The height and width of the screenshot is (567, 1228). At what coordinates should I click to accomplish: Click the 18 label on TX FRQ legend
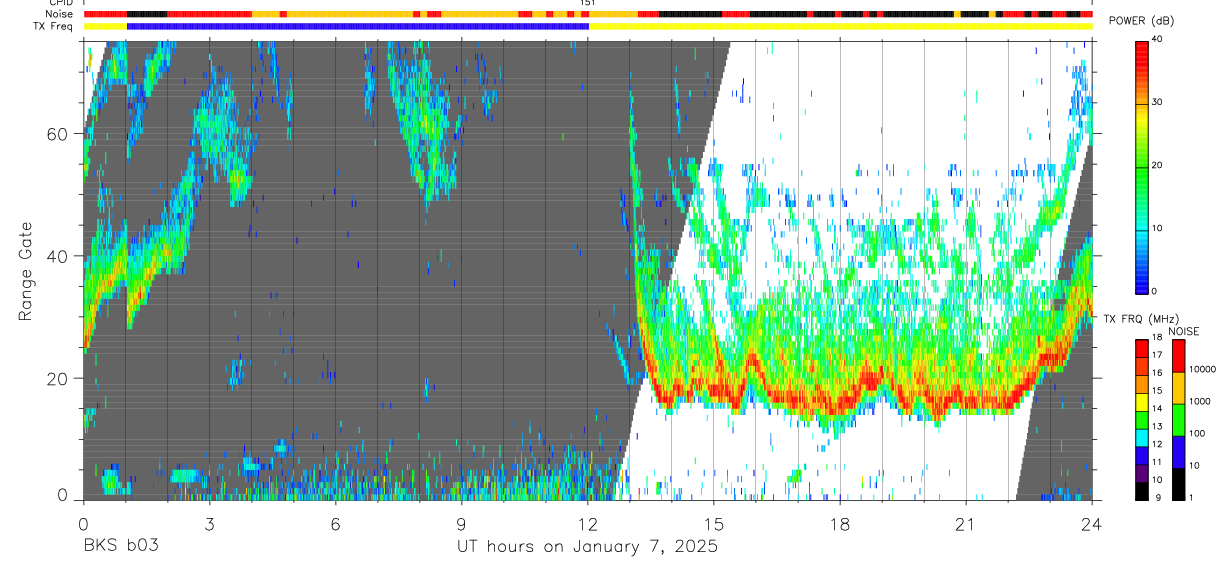(1157, 337)
